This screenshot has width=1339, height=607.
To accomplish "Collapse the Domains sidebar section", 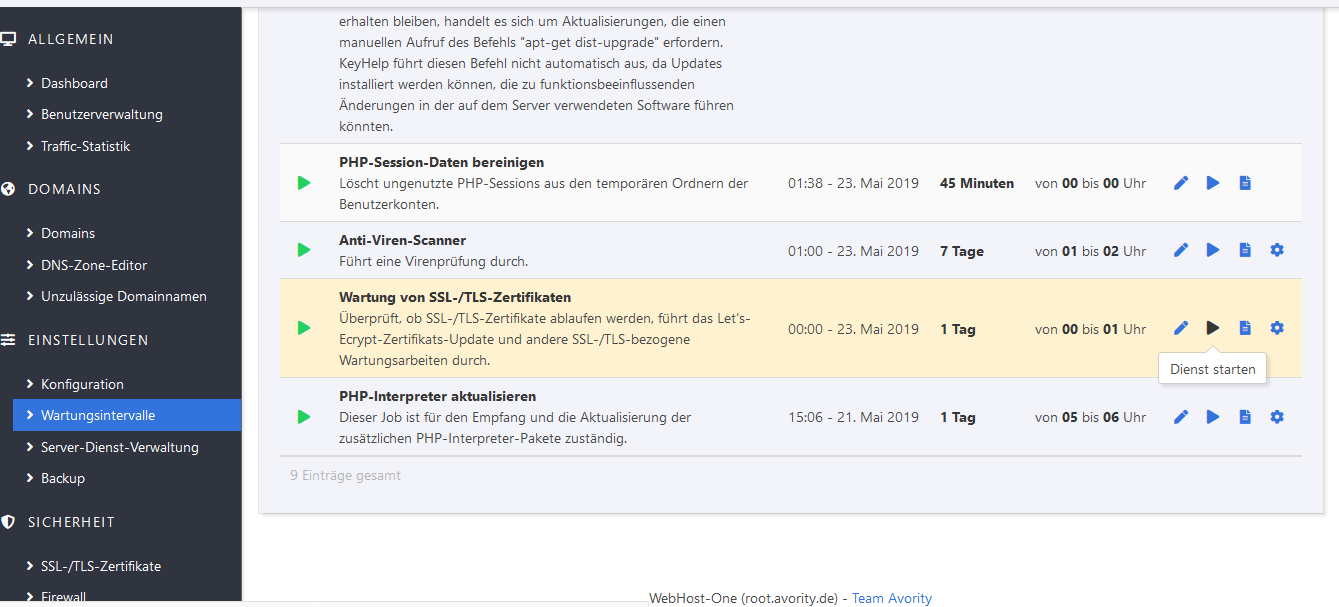I will coord(64,189).
